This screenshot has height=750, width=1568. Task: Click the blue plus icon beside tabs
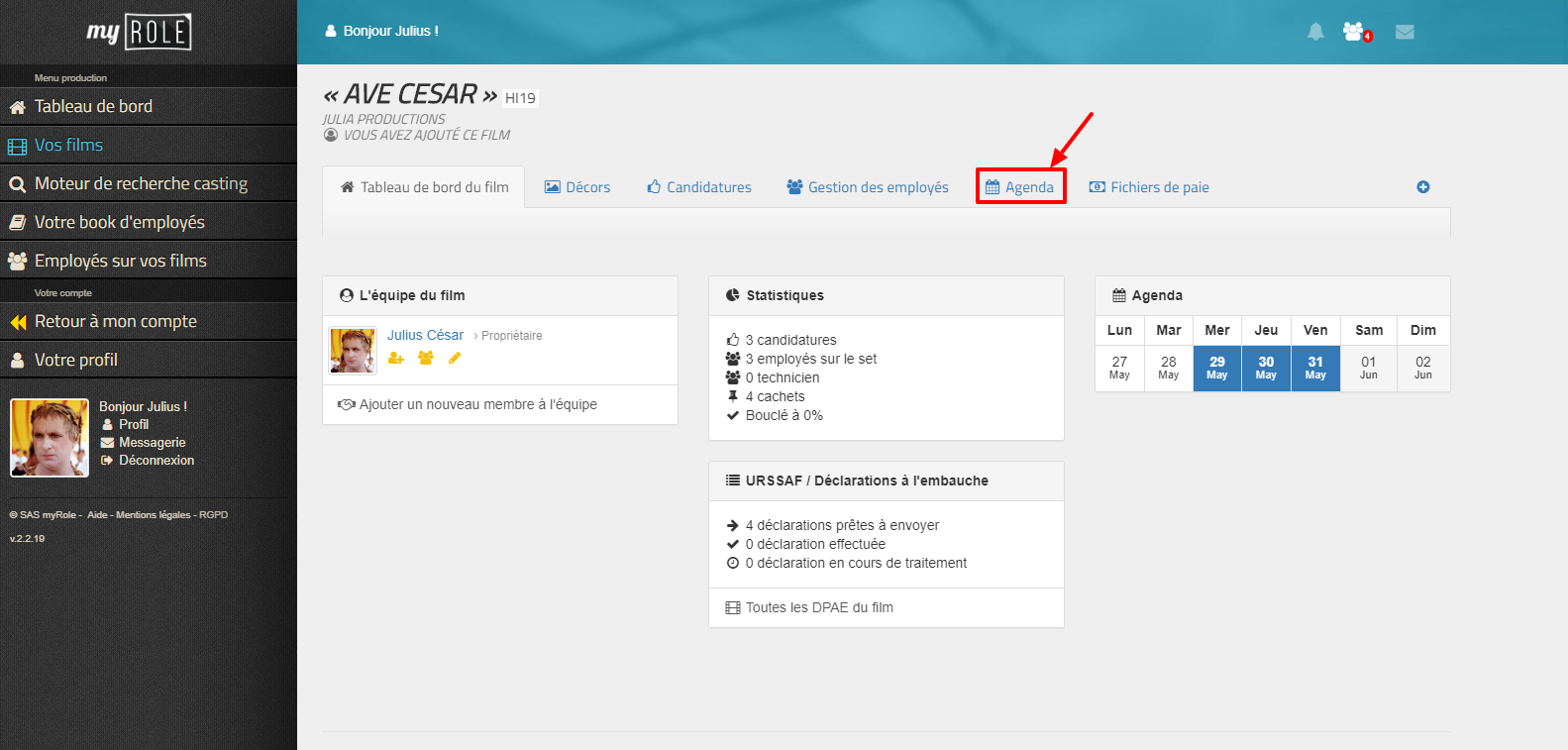pos(1423,187)
